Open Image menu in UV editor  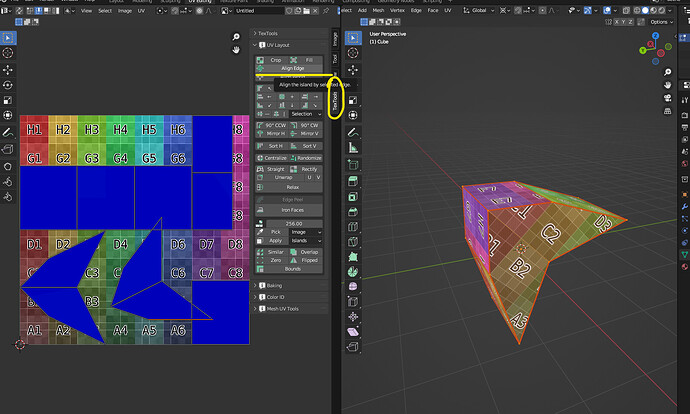pyautogui.click(x=125, y=11)
